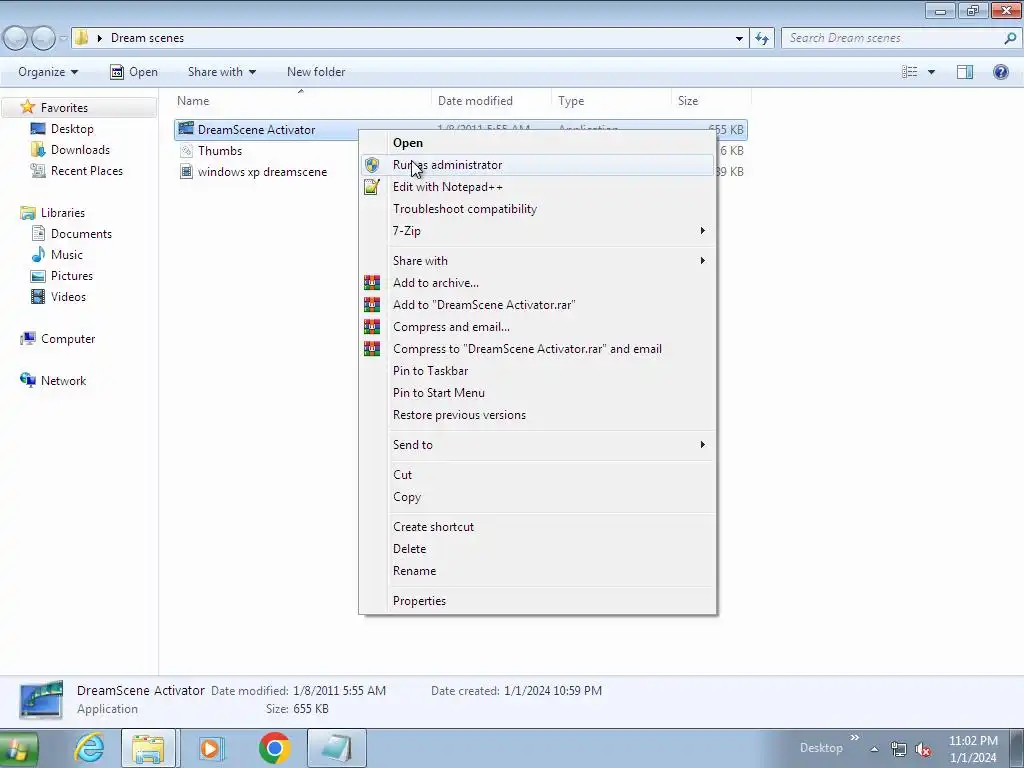Choose Delete from context menu
Viewport: 1024px width, 768px height.
(409, 549)
